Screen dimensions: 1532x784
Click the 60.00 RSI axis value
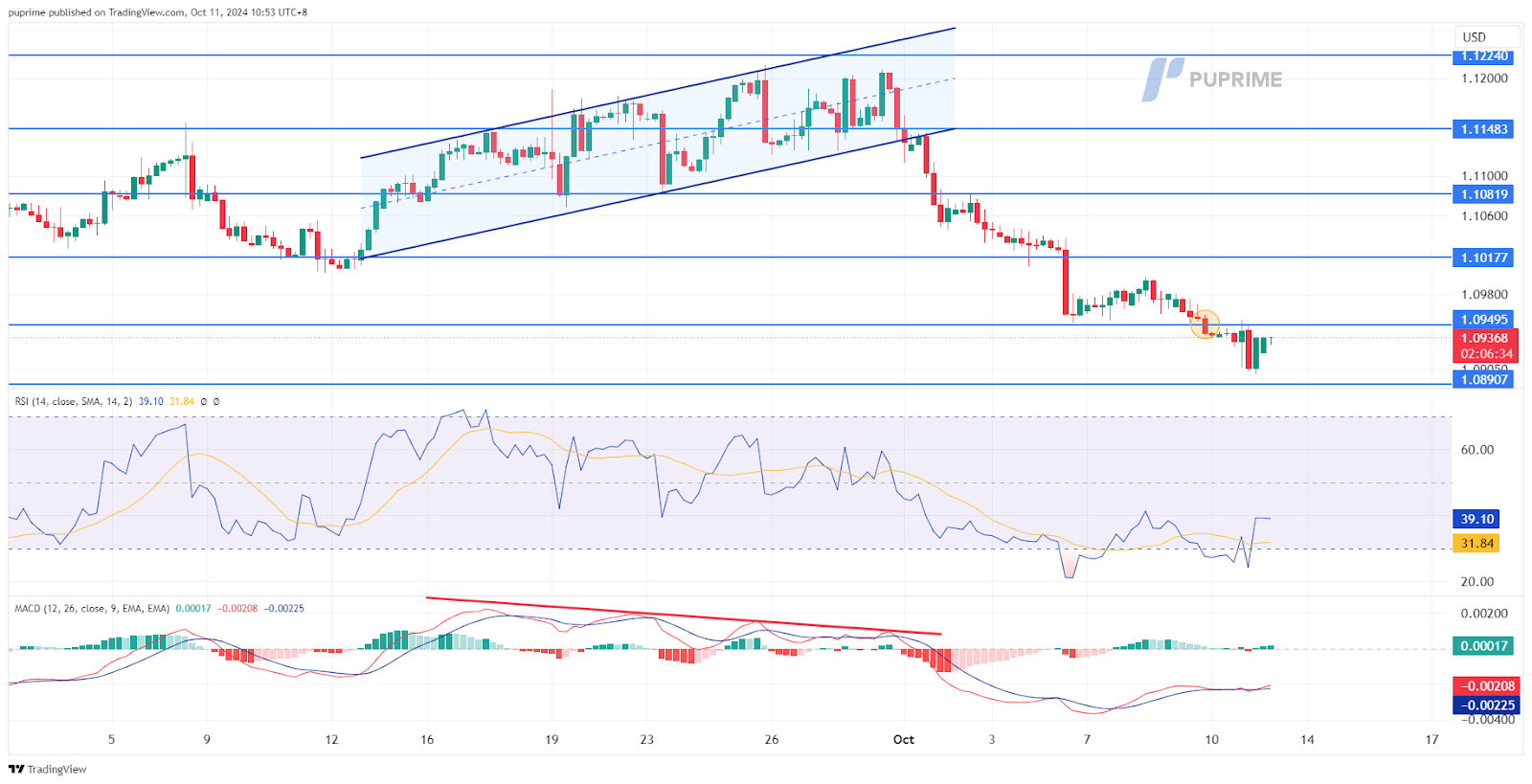[x=1476, y=450]
